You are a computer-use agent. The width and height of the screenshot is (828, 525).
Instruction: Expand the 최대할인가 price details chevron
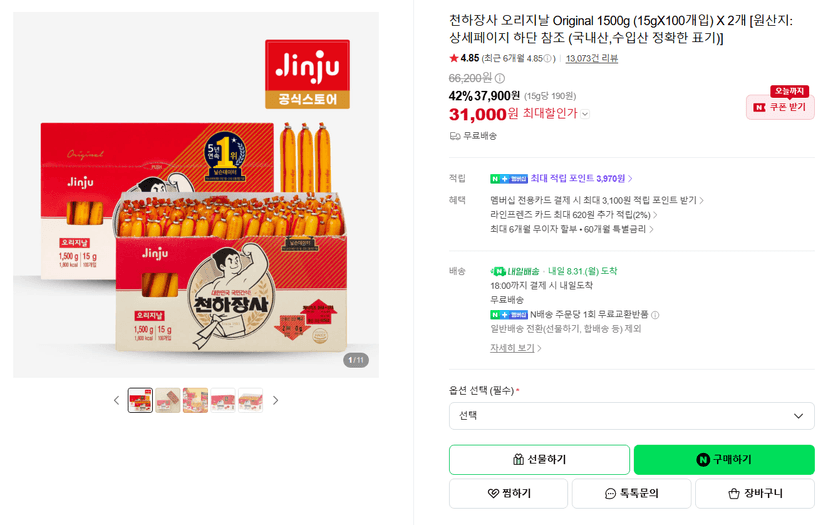[585, 114]
